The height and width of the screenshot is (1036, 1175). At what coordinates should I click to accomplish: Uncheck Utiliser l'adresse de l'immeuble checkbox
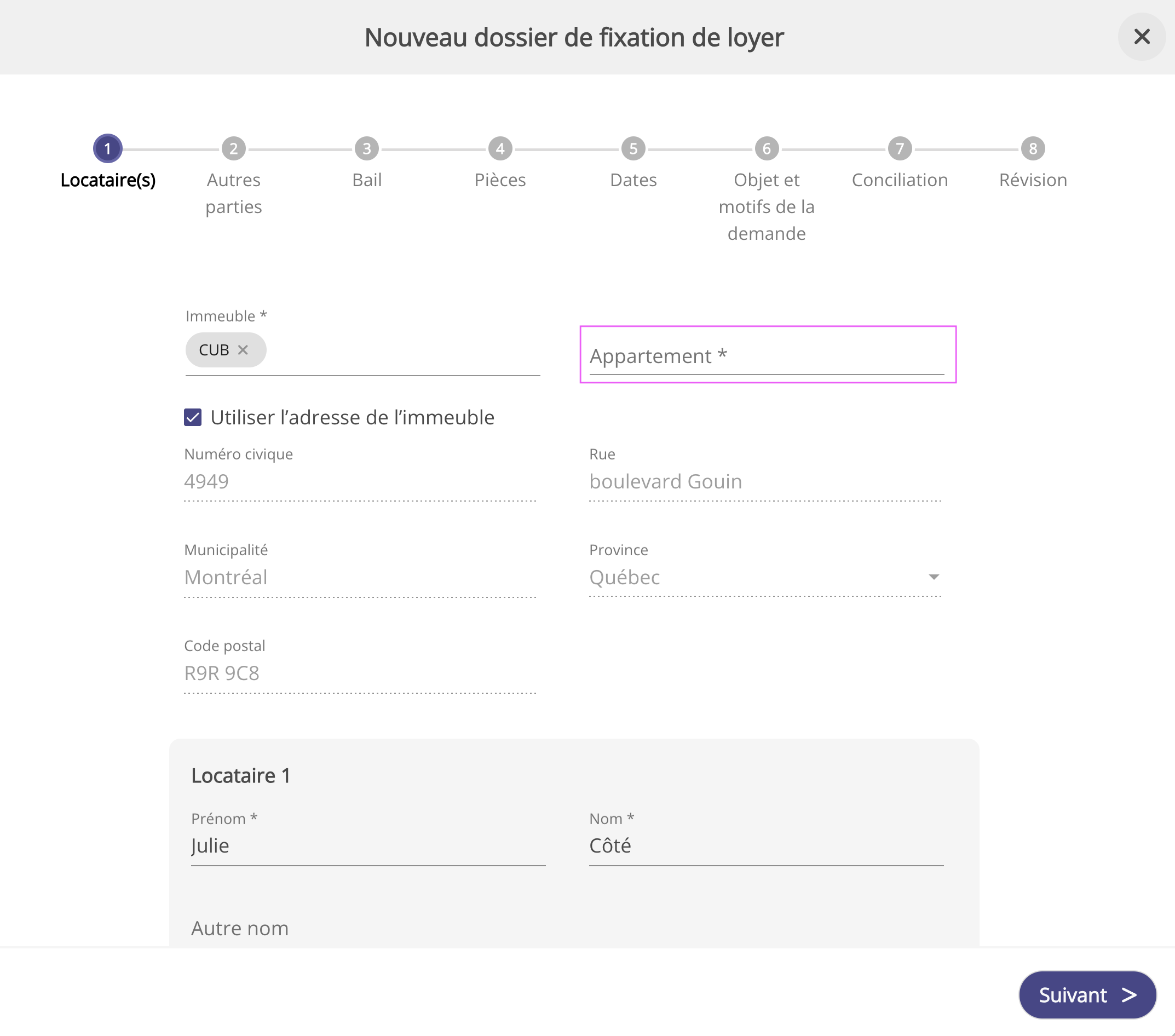pos(193,417)
